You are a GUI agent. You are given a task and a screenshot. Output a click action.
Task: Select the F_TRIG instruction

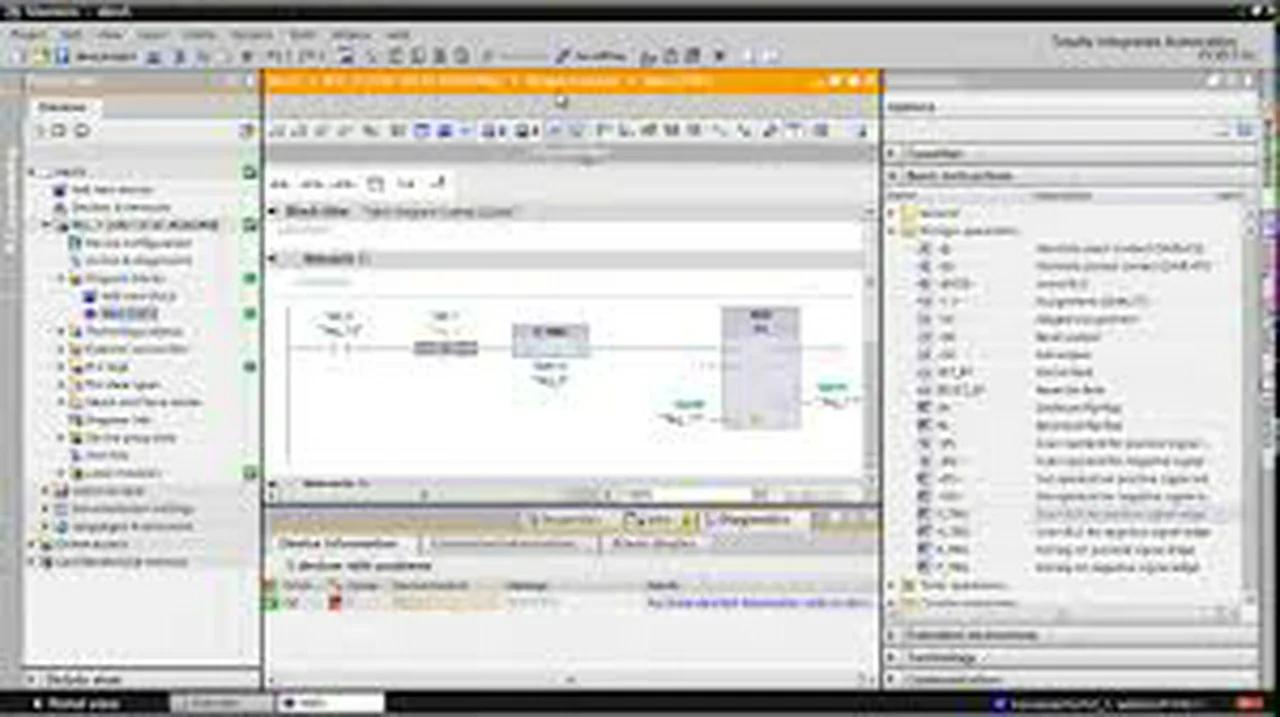point(942,568)
